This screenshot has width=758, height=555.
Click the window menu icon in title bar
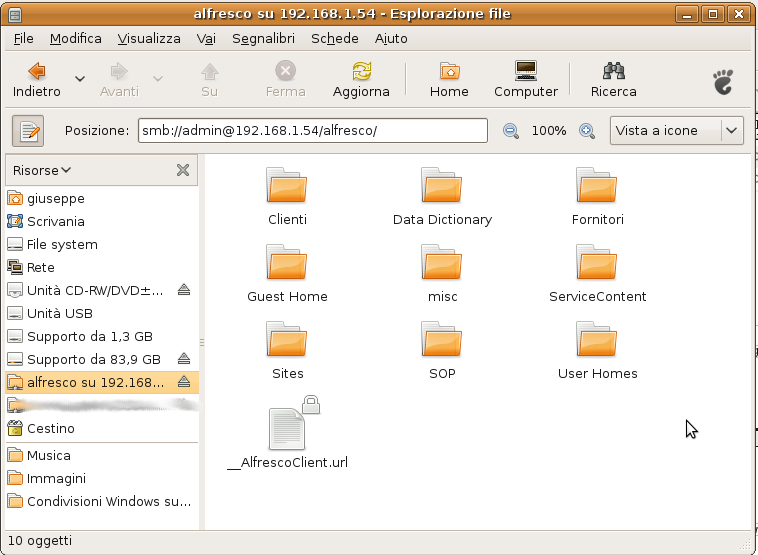pos(15,14)
